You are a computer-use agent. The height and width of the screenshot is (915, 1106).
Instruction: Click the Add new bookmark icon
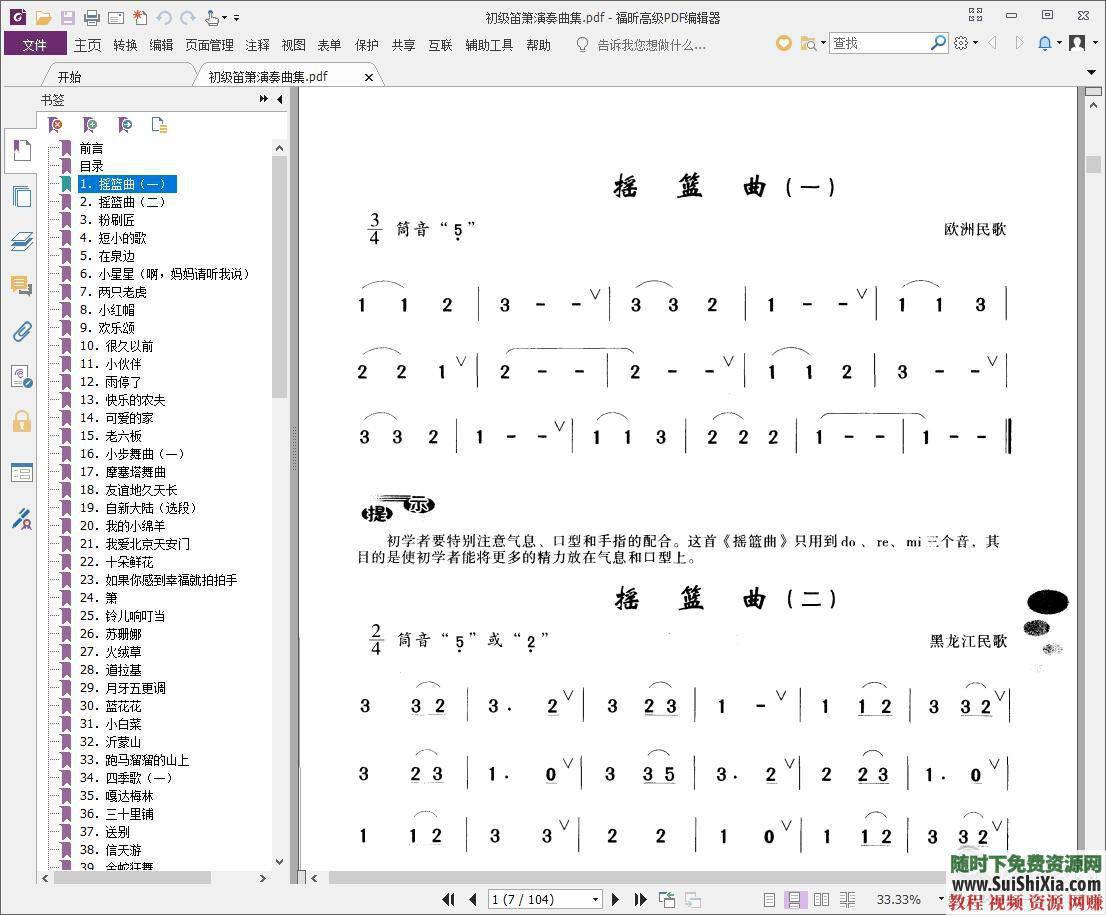(90, 125)
